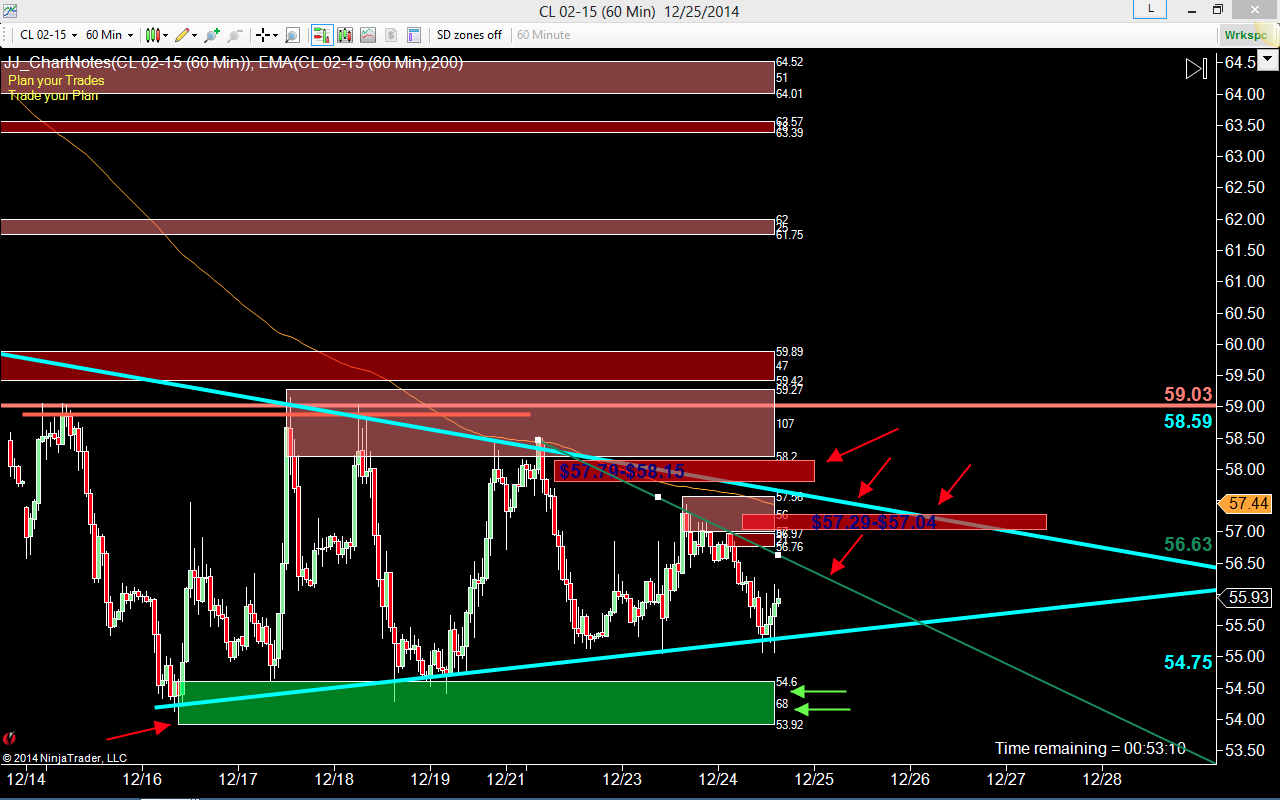Screen dimensions: 1280x800
Task: Toggle the data series candles icon
Action: click(346, 35)
